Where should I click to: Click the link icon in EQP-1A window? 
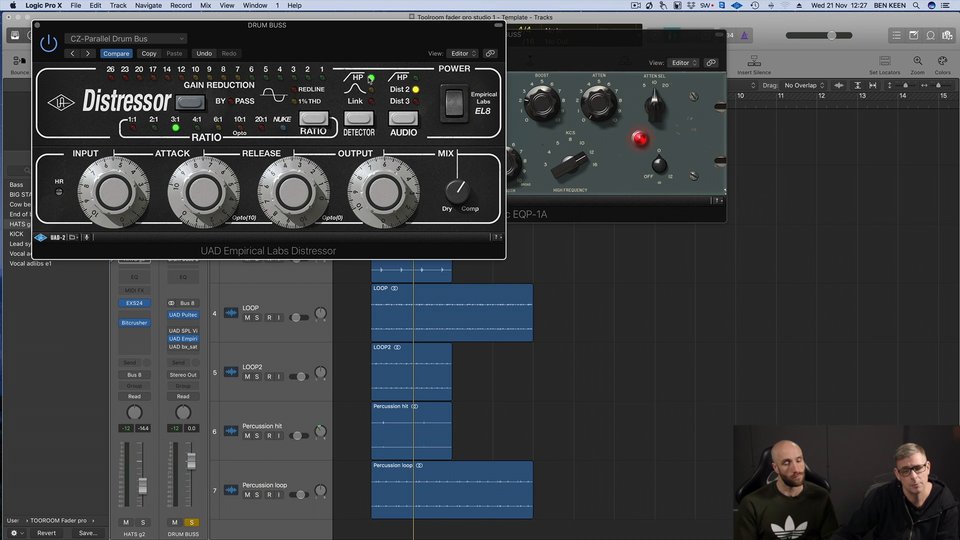[710, 62]
